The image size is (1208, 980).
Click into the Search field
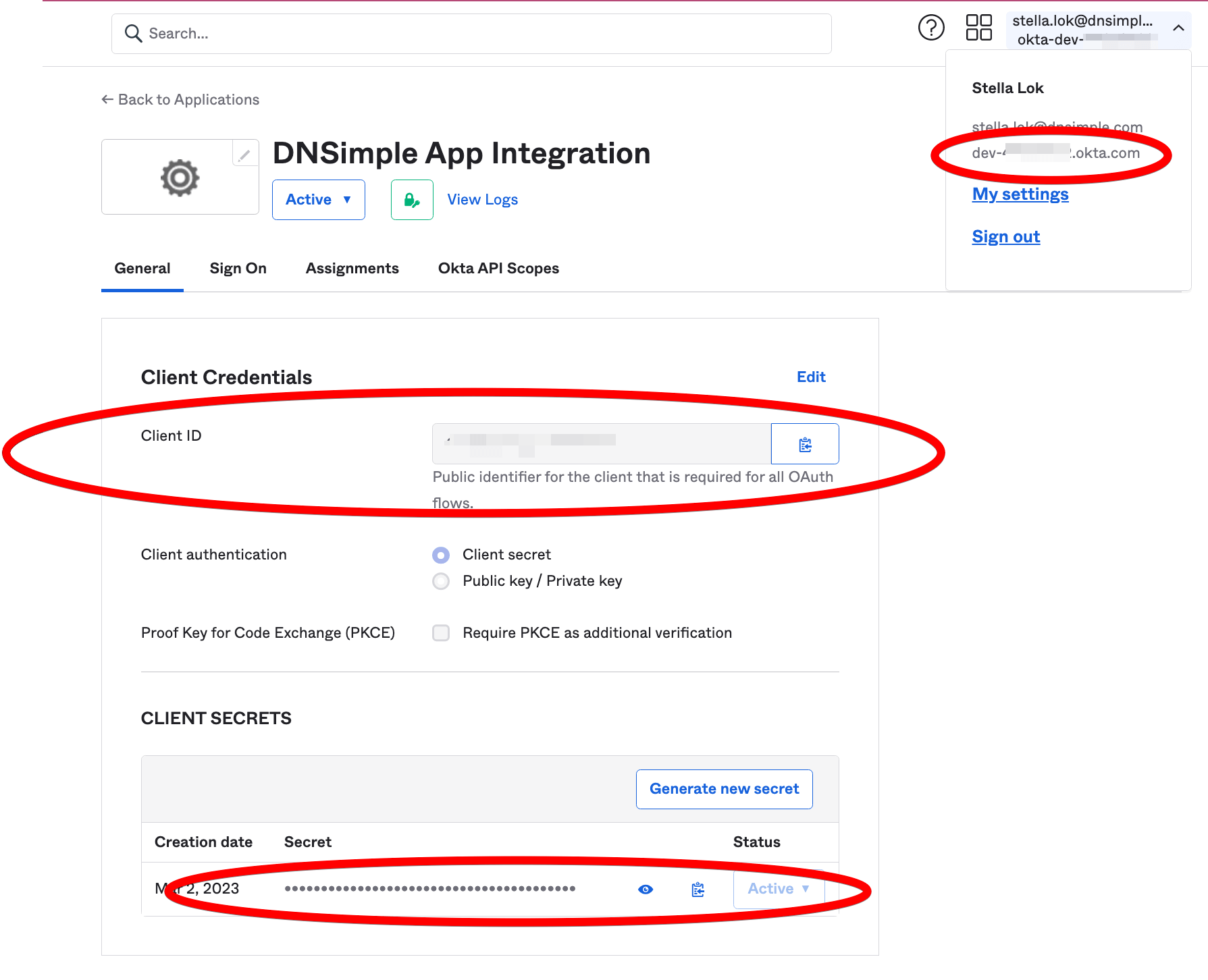pos(471,34)
